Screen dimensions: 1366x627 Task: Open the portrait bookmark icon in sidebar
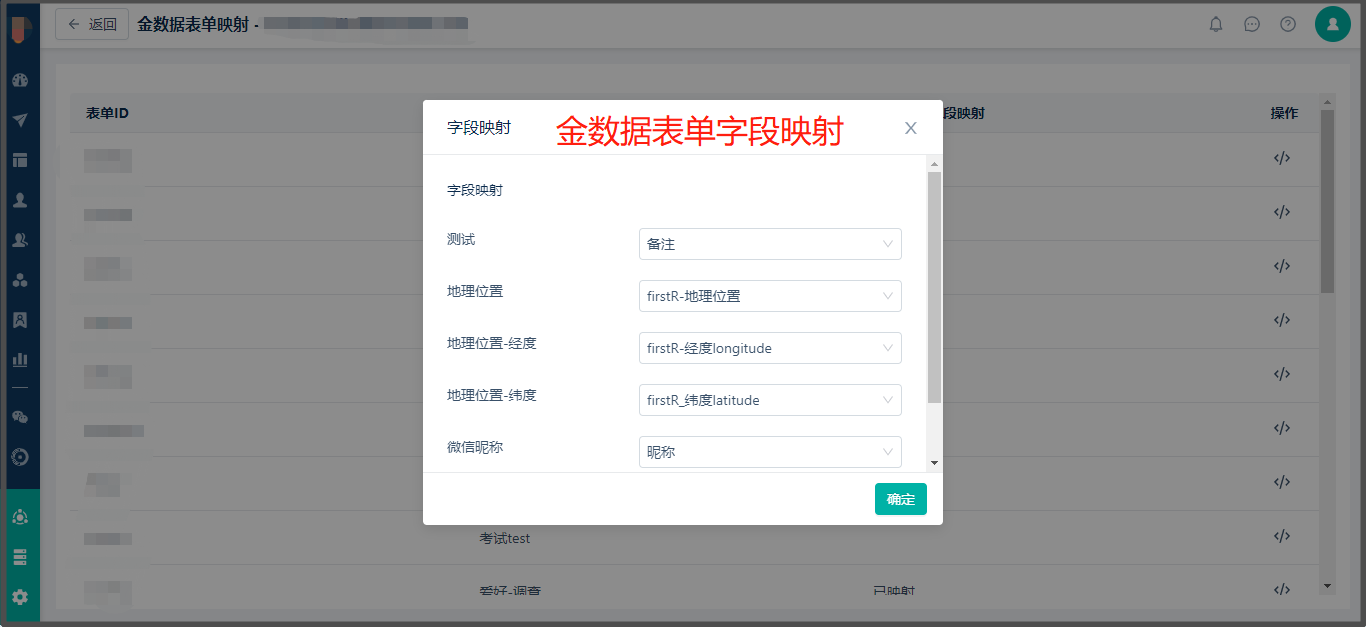tap(20, 320)
